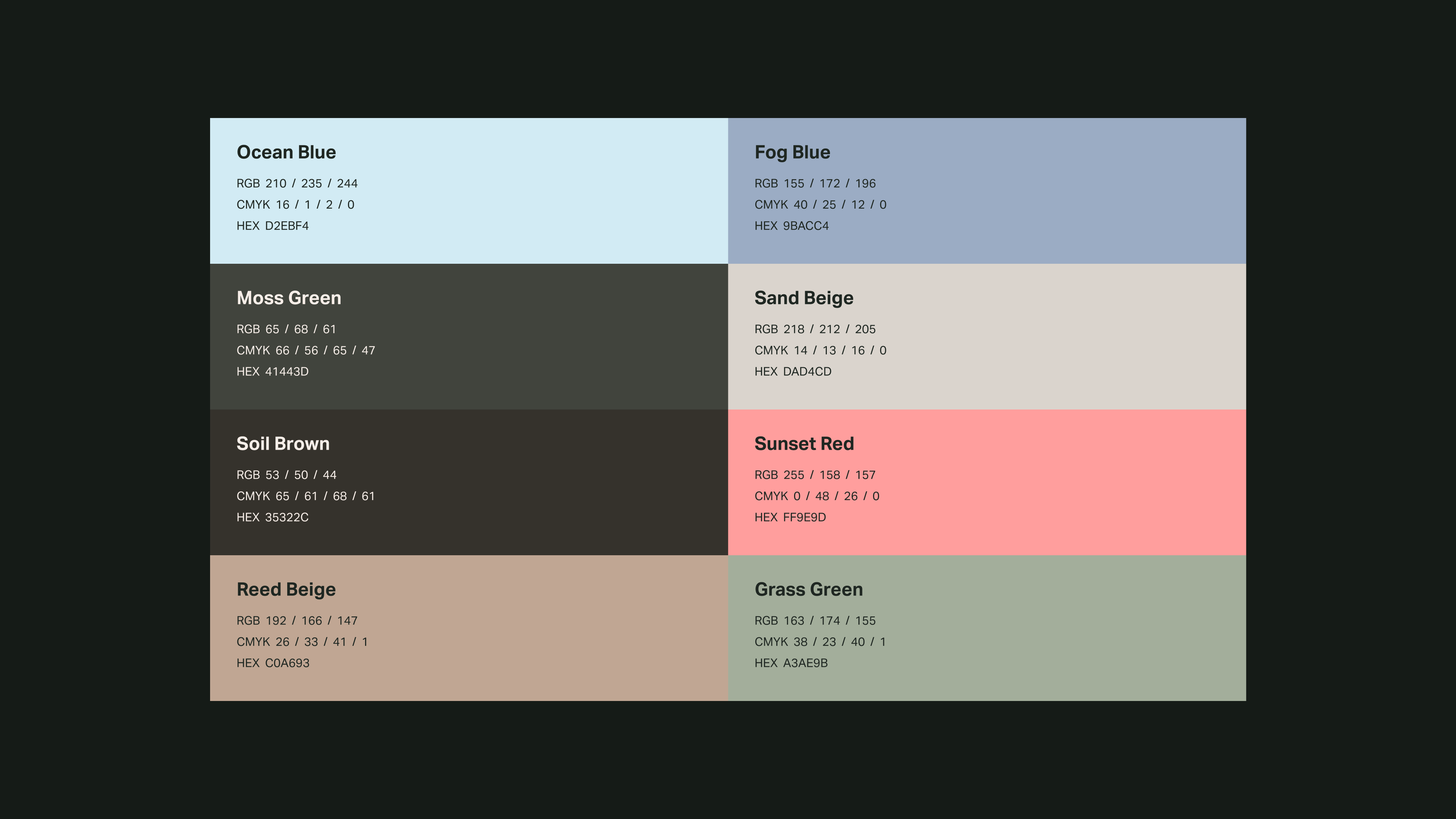Click HEX D2EBF4 value
This screenshot has height=819, width=1456.
click(x=272, y=225)
